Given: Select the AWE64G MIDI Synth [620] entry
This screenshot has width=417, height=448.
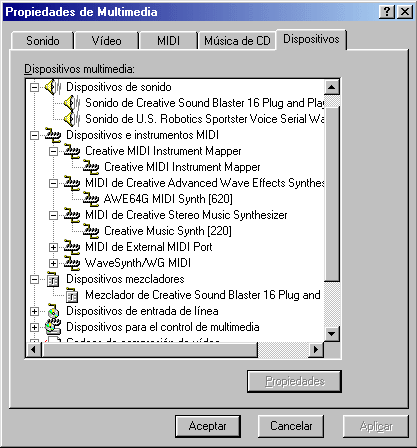Looking at the screenshot, I should click(168, 199).
